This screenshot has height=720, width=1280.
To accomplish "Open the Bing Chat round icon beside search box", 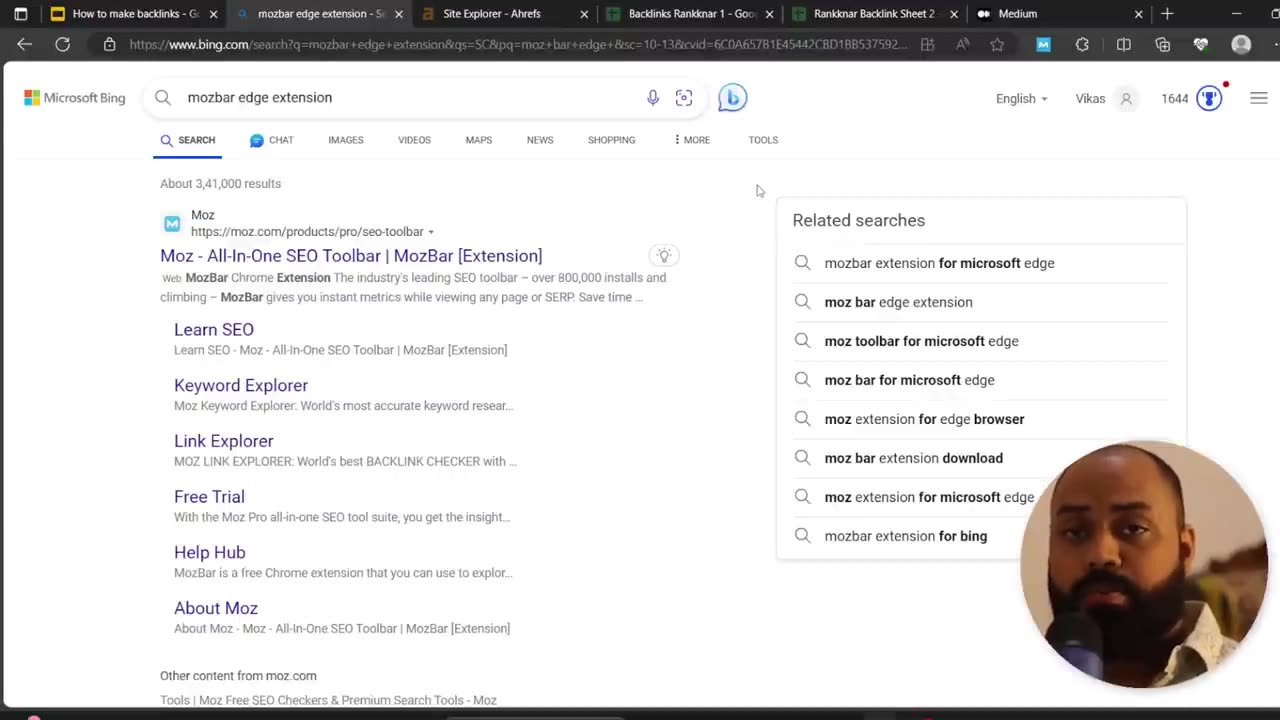I will pos(732,97).
